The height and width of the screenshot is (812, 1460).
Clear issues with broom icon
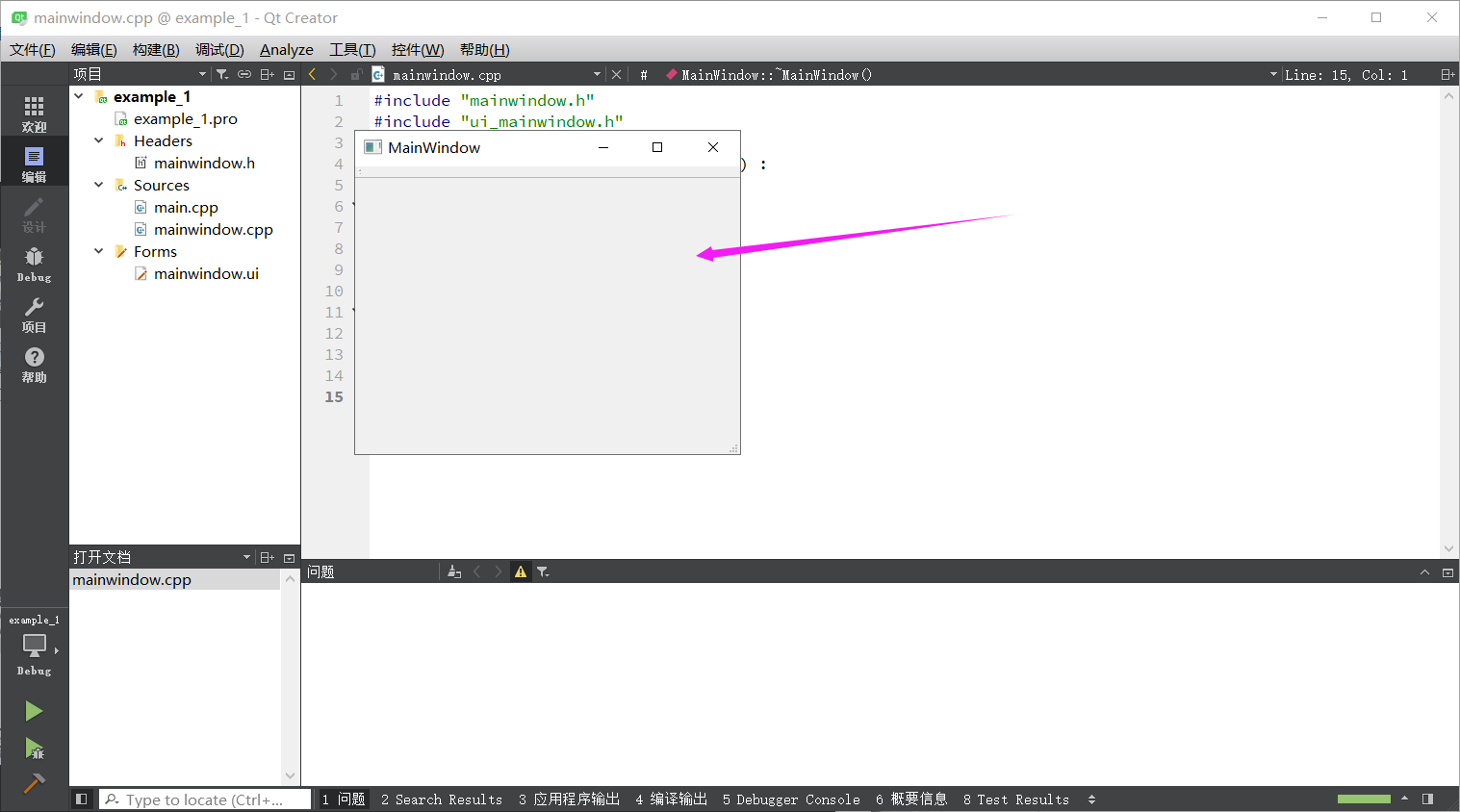[454, 571]
